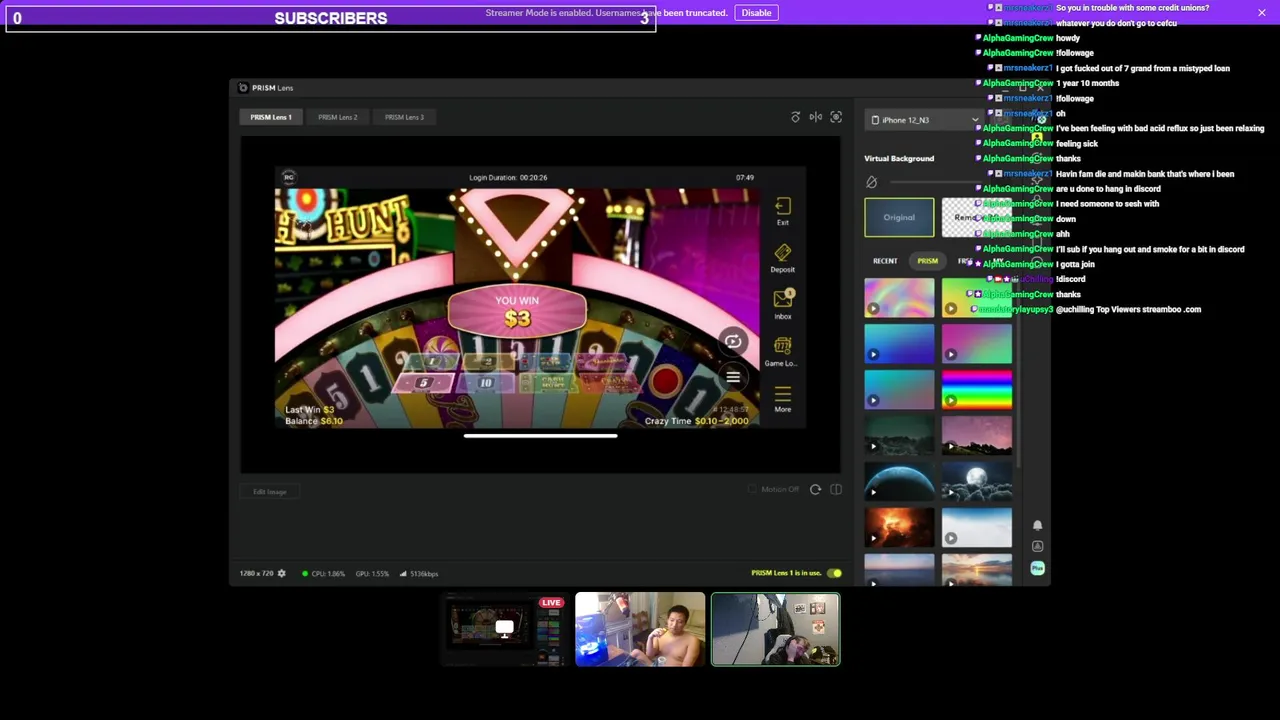Choose the vivid rainbow stripes background

point(976,389)
